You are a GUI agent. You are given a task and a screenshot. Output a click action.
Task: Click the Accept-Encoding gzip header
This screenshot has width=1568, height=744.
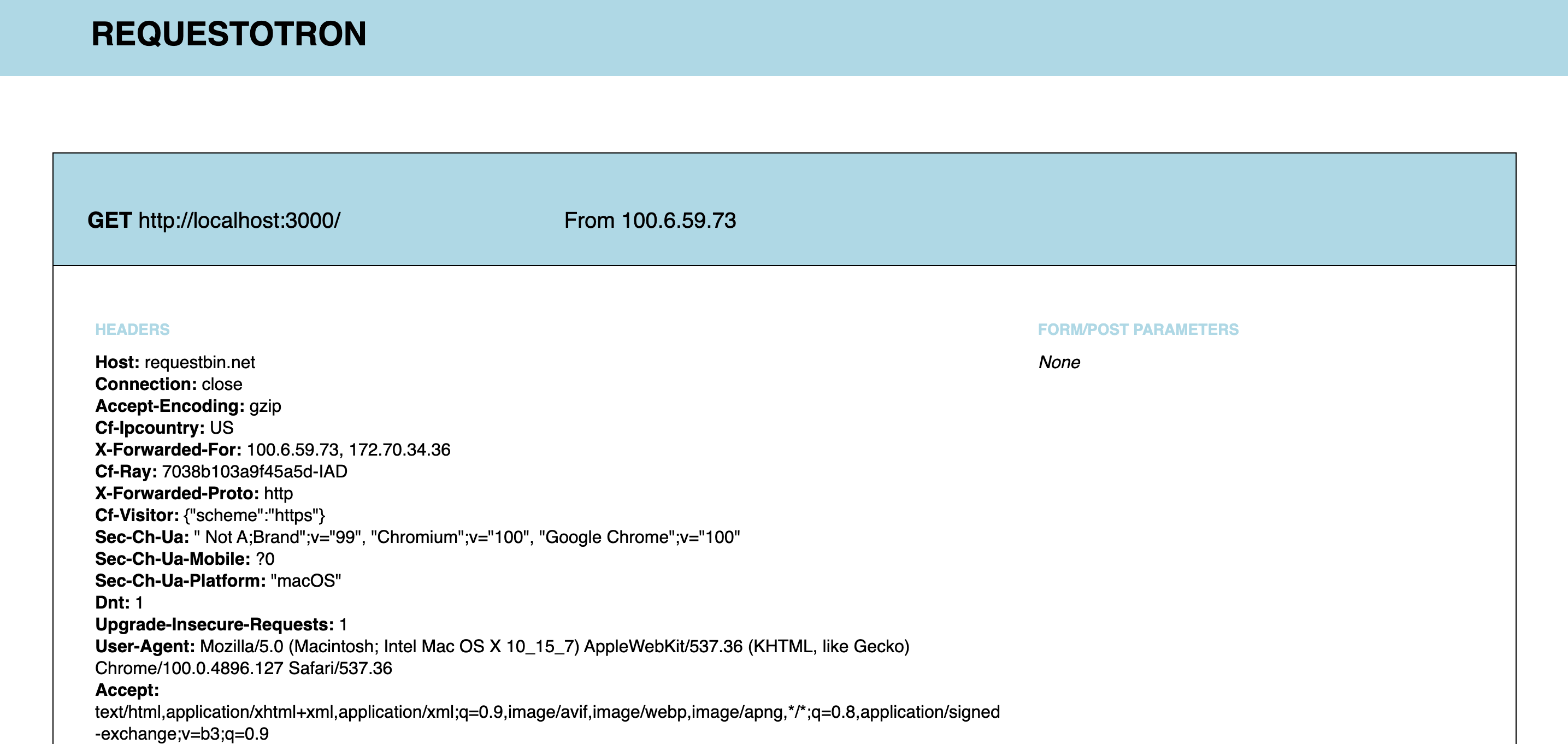(188, 406)
